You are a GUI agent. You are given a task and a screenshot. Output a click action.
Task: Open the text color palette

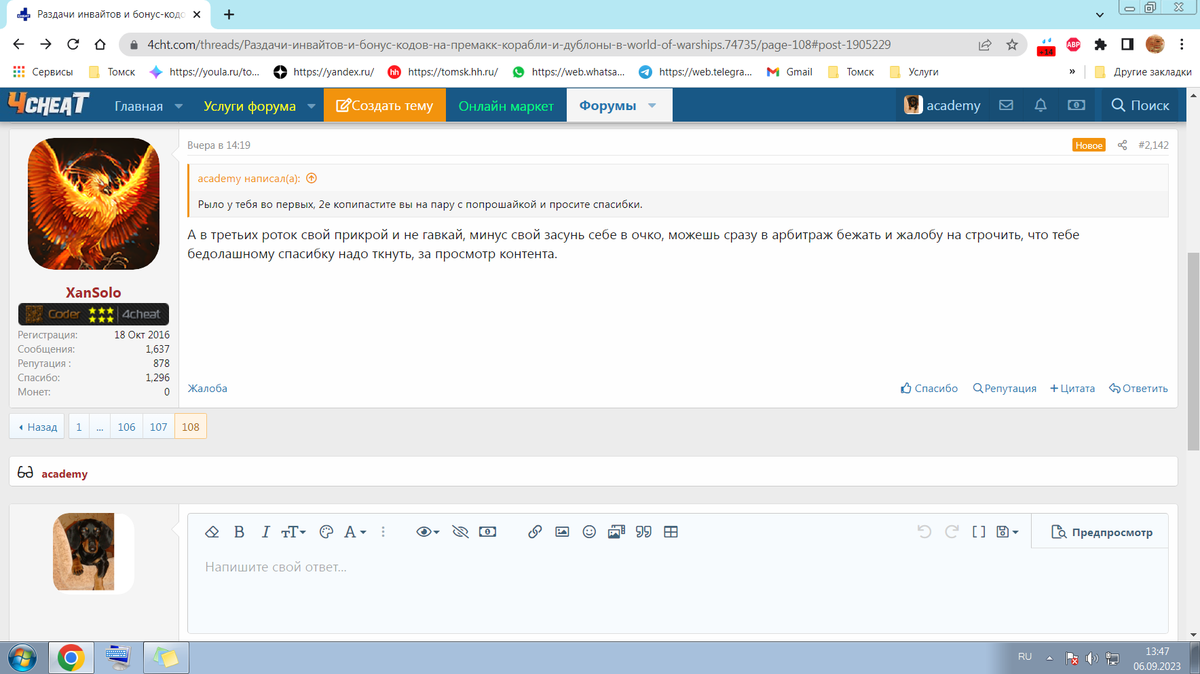pos(326,532)
